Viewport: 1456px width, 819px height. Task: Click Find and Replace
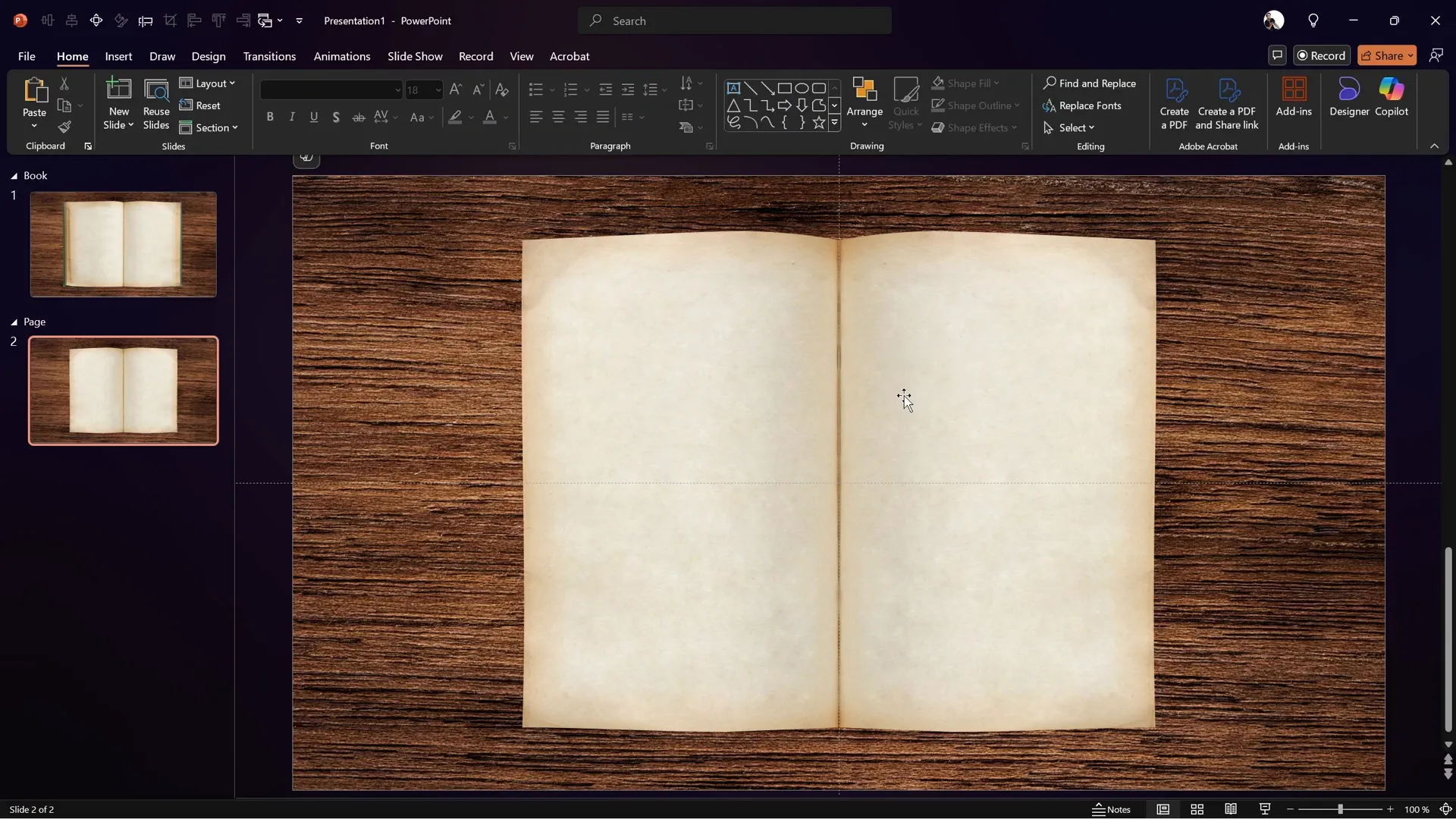point(1089,83)
